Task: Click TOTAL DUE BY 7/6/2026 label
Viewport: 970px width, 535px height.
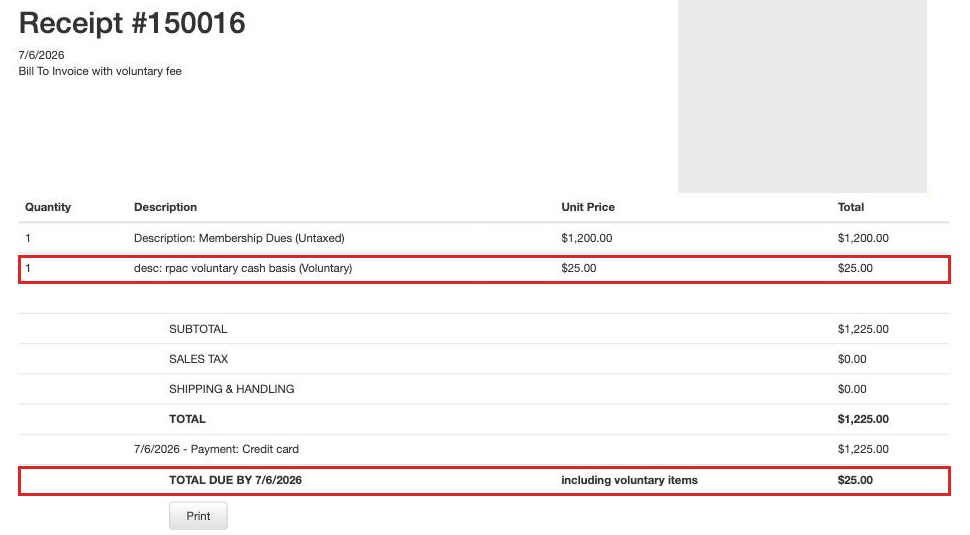Action: point(235,480)
